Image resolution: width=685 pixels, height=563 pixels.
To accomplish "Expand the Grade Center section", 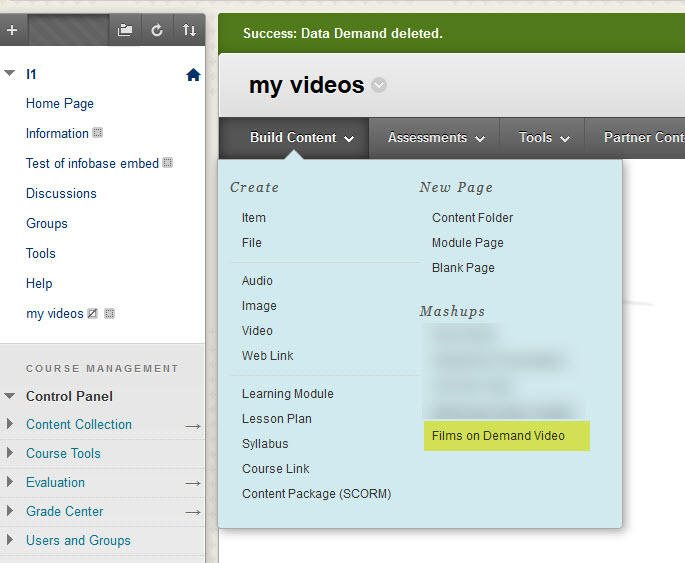I will [10, 511].
